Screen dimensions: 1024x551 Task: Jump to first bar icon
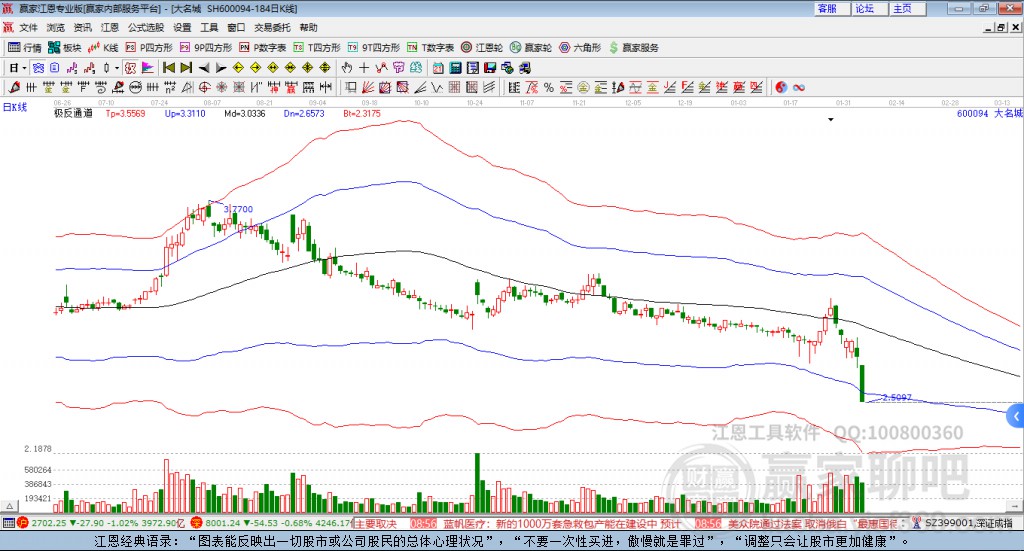pyautogui.click(x=169, y=67)
